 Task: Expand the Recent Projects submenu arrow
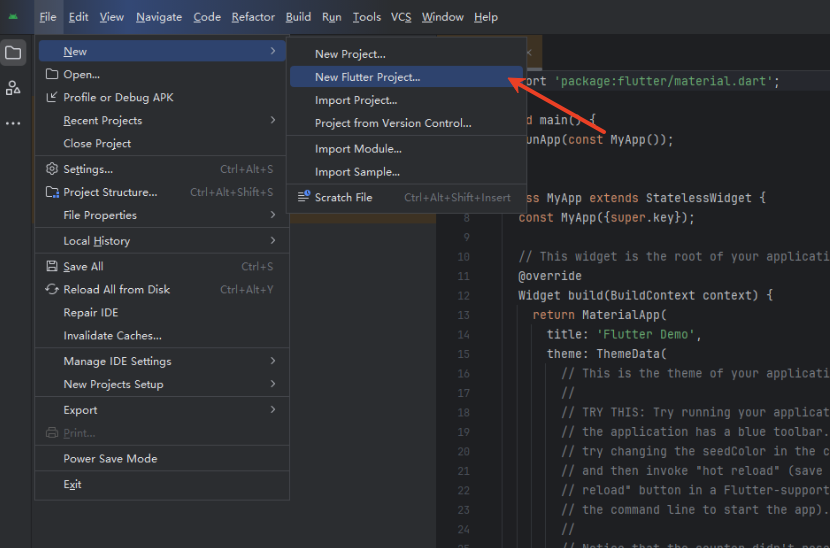[x=273, y=120]
